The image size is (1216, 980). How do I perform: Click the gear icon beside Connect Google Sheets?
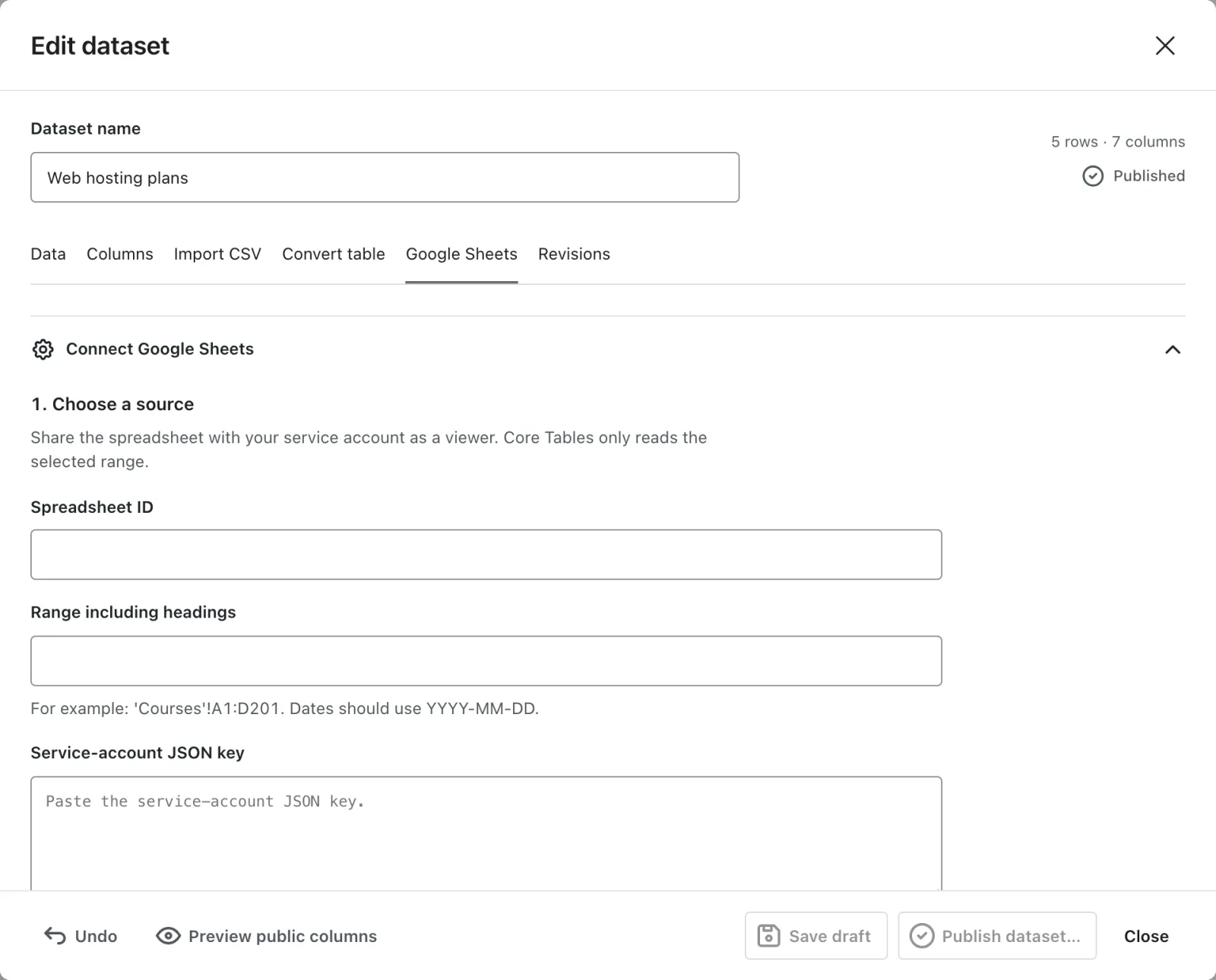[43, 349]
